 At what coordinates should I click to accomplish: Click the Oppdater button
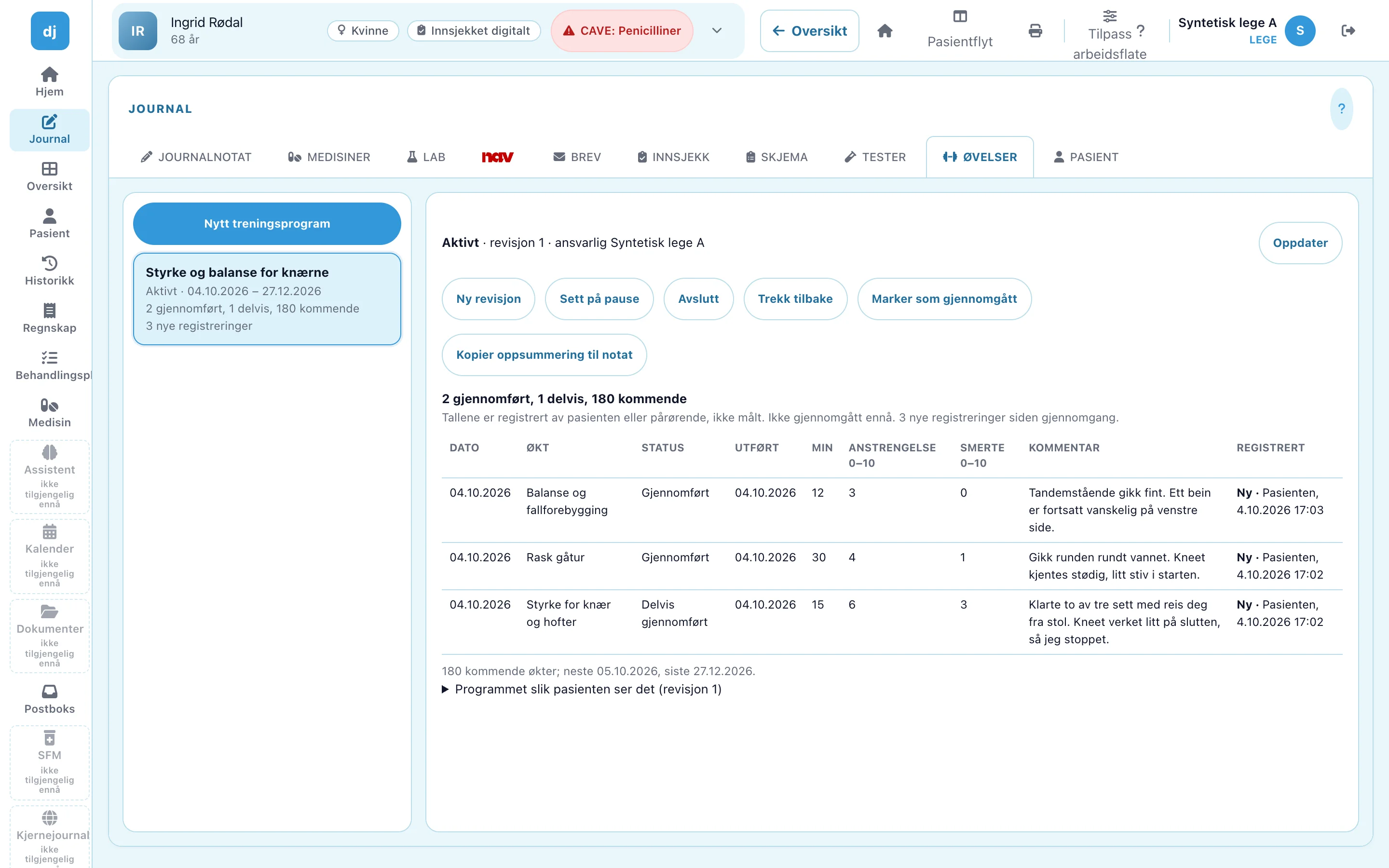[x=1300, y=243]
